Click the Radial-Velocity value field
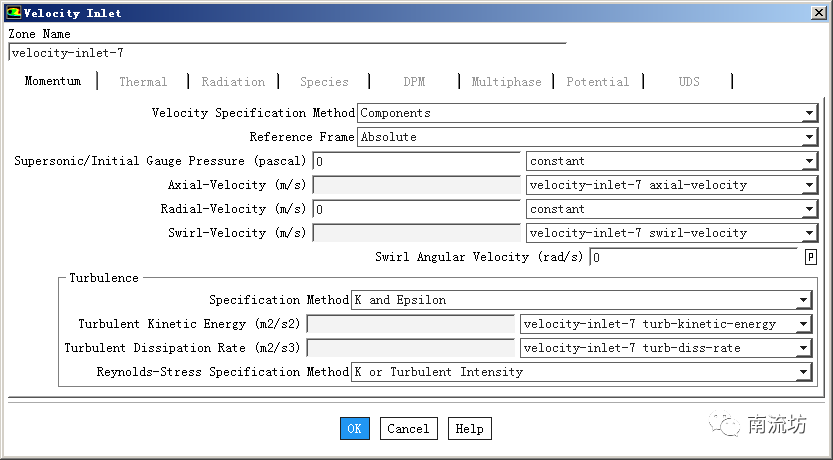The image size is (833, 460). [416, 209]
